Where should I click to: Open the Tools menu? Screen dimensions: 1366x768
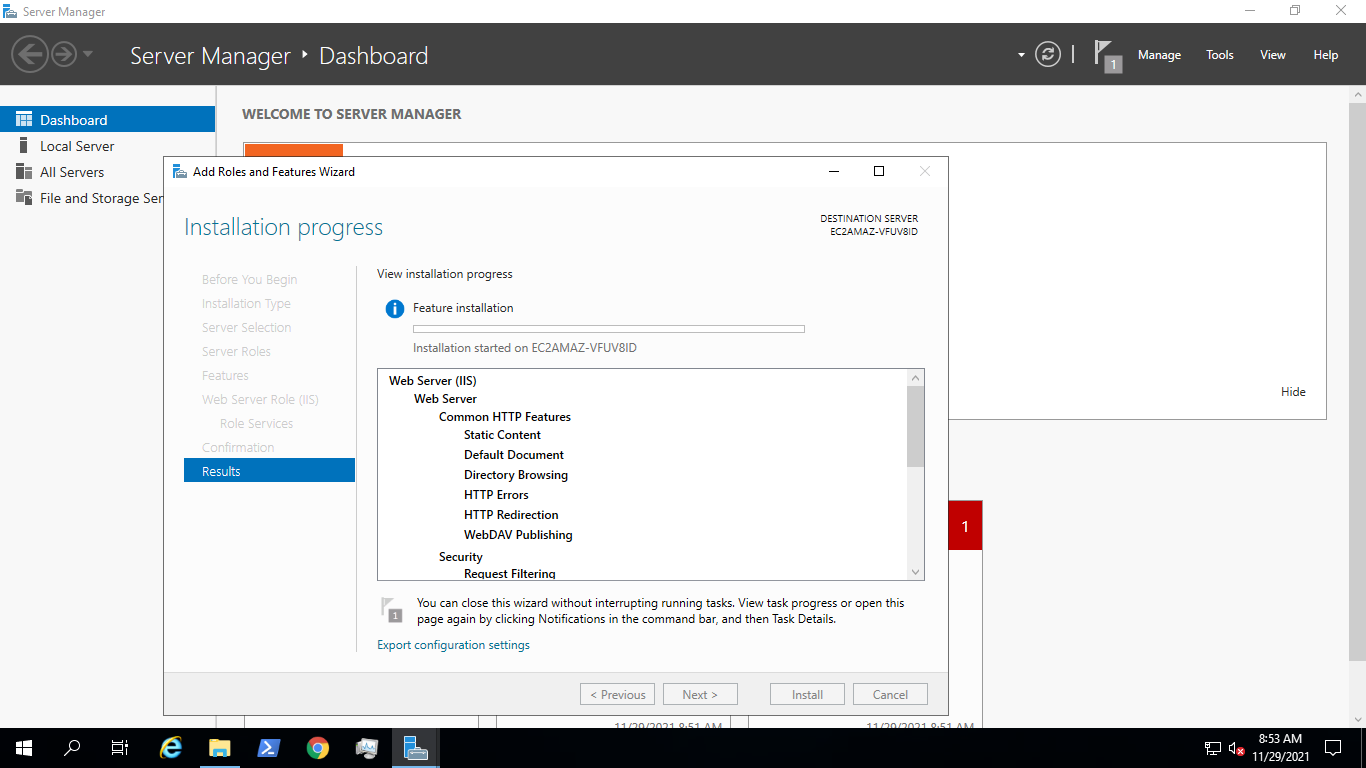[x=1219, y=54]
